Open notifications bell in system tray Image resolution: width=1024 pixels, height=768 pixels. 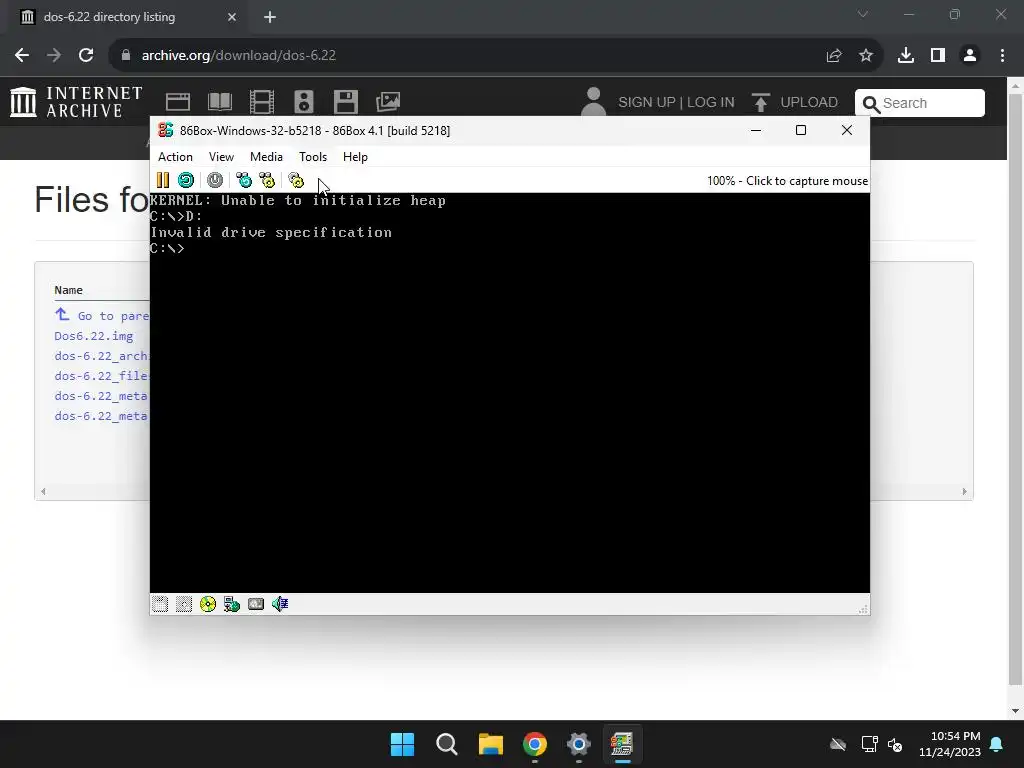tap(997, 744)
